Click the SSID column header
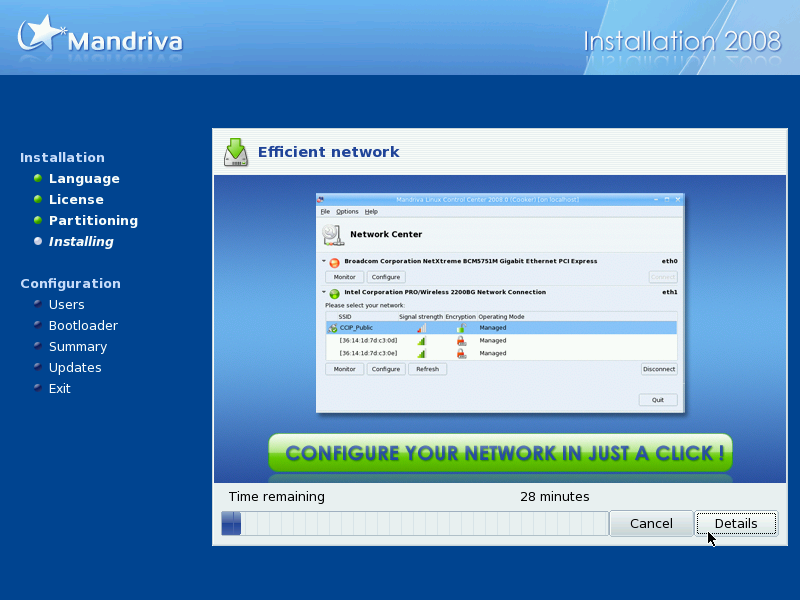 pos(345,317)
